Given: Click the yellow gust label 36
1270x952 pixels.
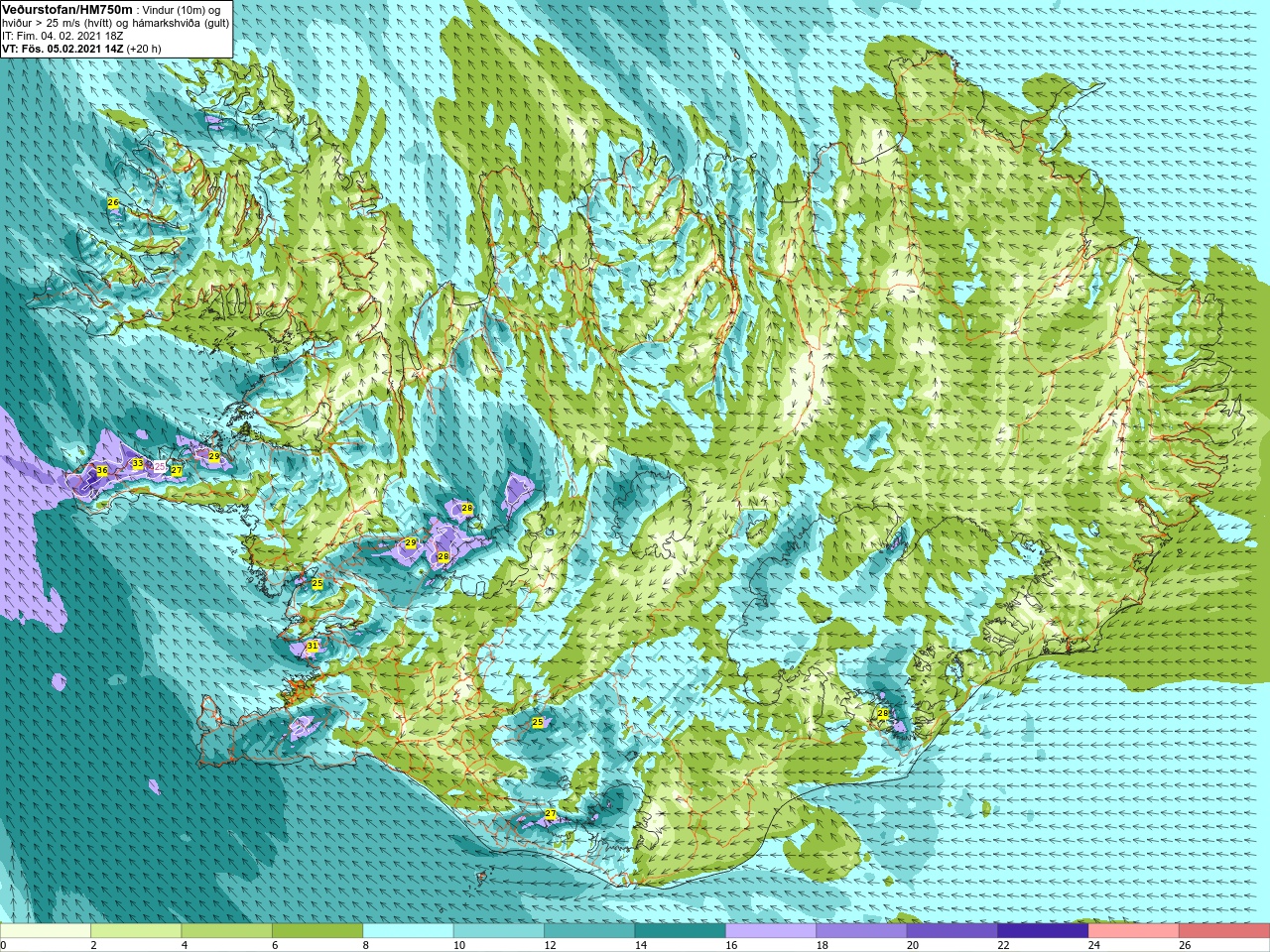Looking at the screenshot, I should click(101, 470).
